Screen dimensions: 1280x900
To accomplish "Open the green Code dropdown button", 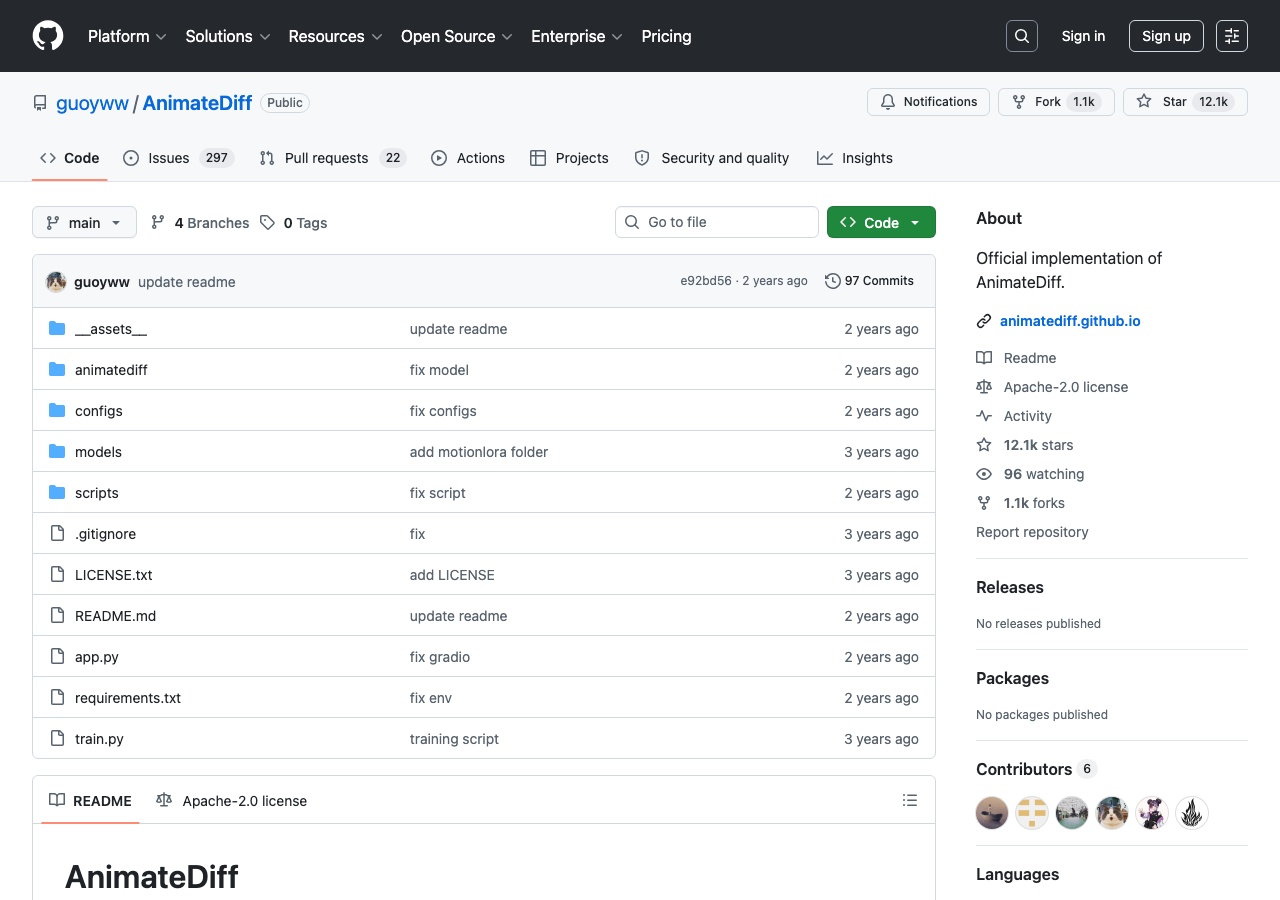I will 881,222.
